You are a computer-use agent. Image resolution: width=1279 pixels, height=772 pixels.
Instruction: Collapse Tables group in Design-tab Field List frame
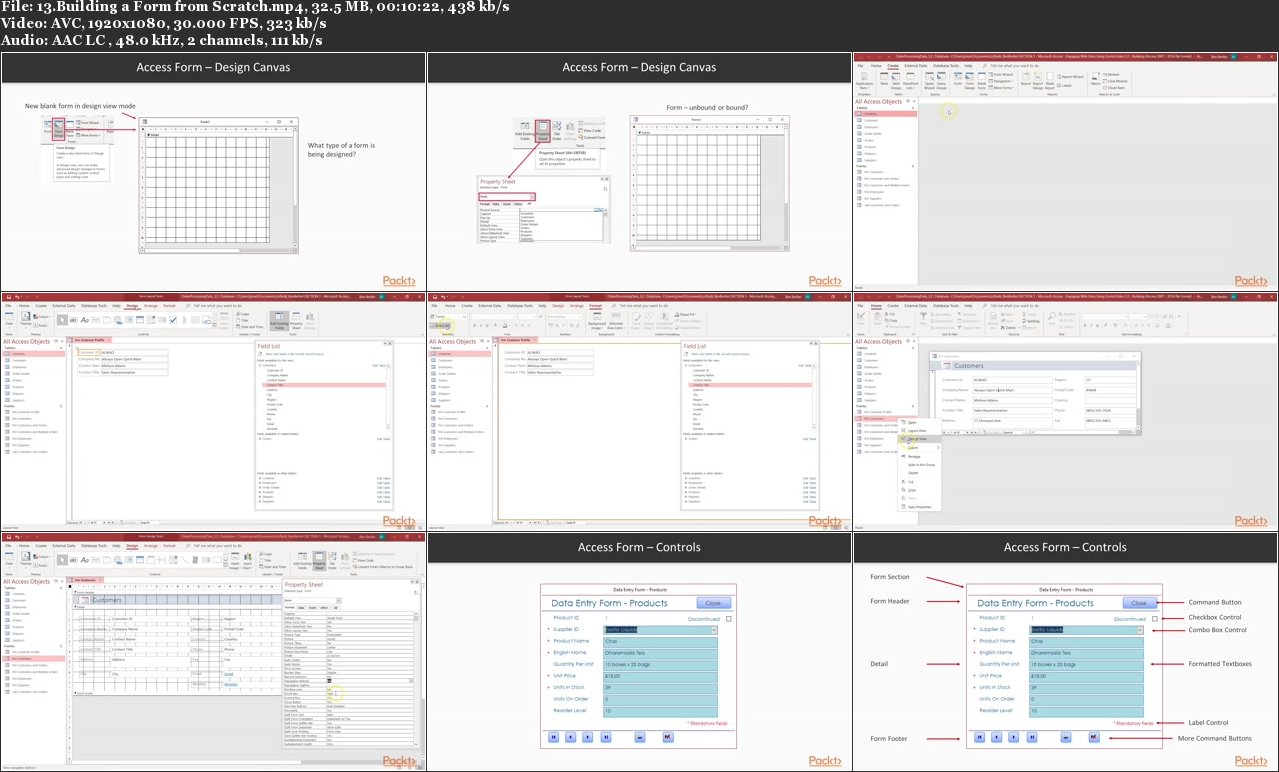61,348
